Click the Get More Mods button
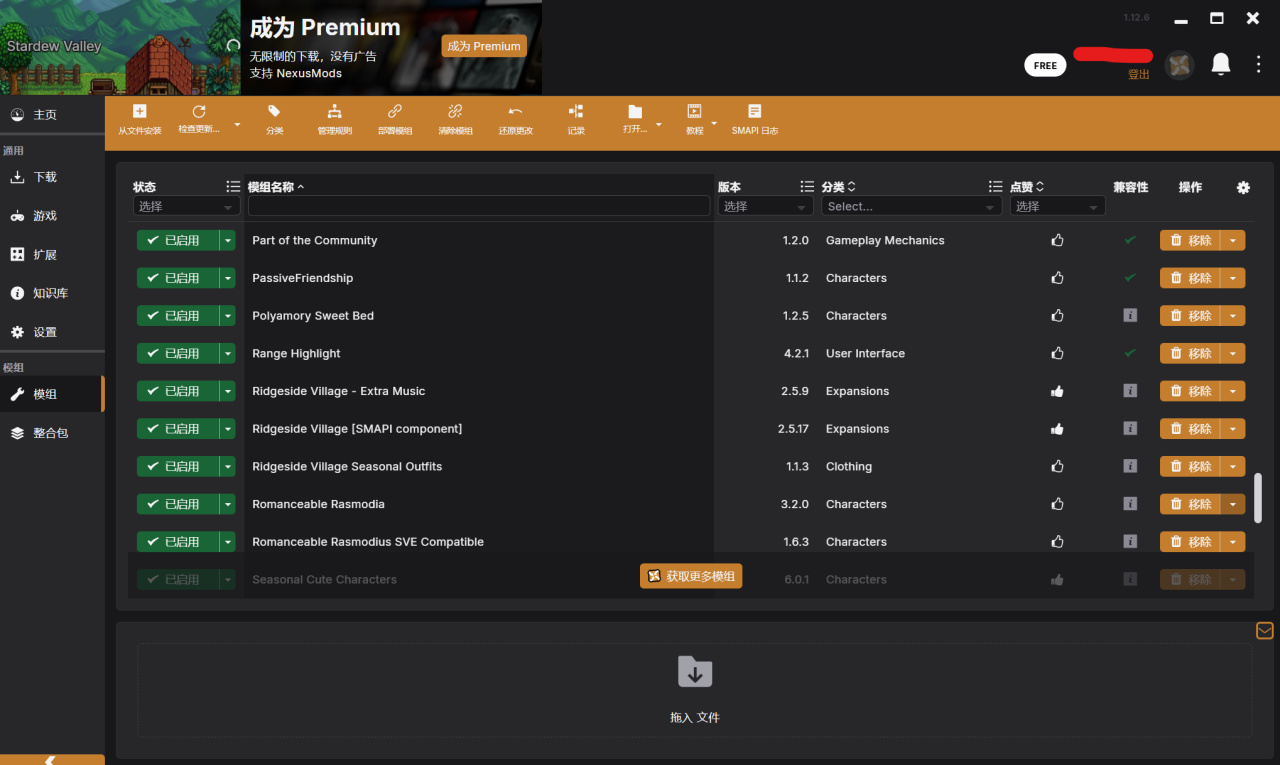Image resolution: width=1280 pixels, height=765 pixels. [x=691, y=576]
